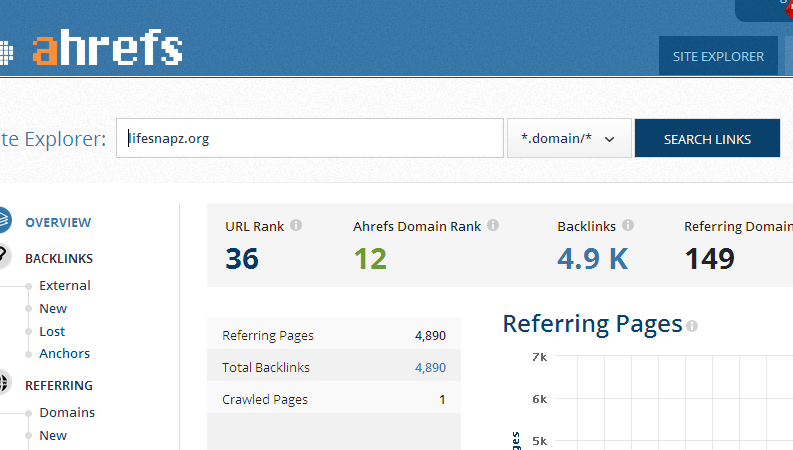Click the Referring Domains value 149
The width and height of the screenshot is (793, 450).
[x=710, y=258]
